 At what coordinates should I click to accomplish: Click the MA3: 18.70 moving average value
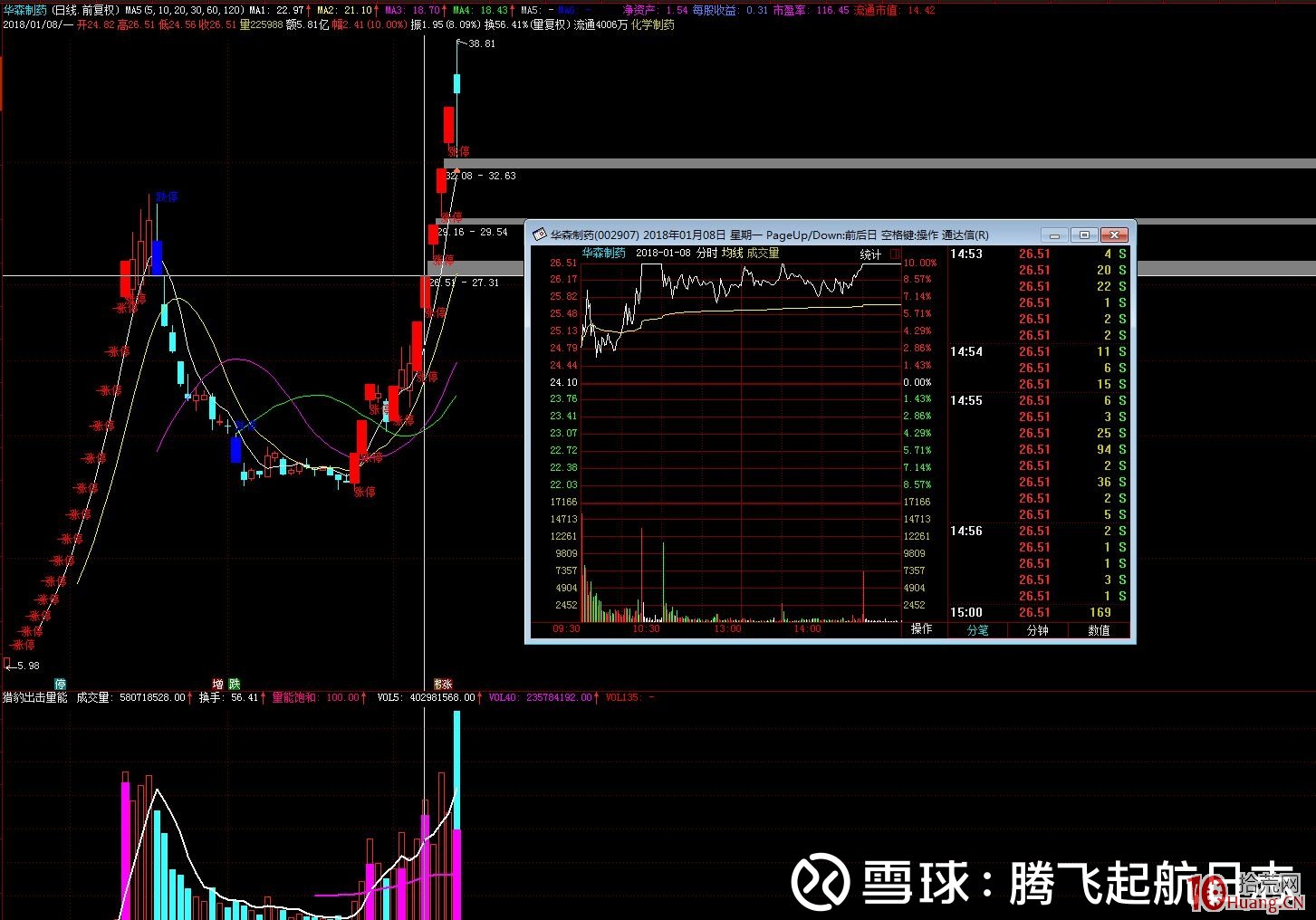click(415, 10)
